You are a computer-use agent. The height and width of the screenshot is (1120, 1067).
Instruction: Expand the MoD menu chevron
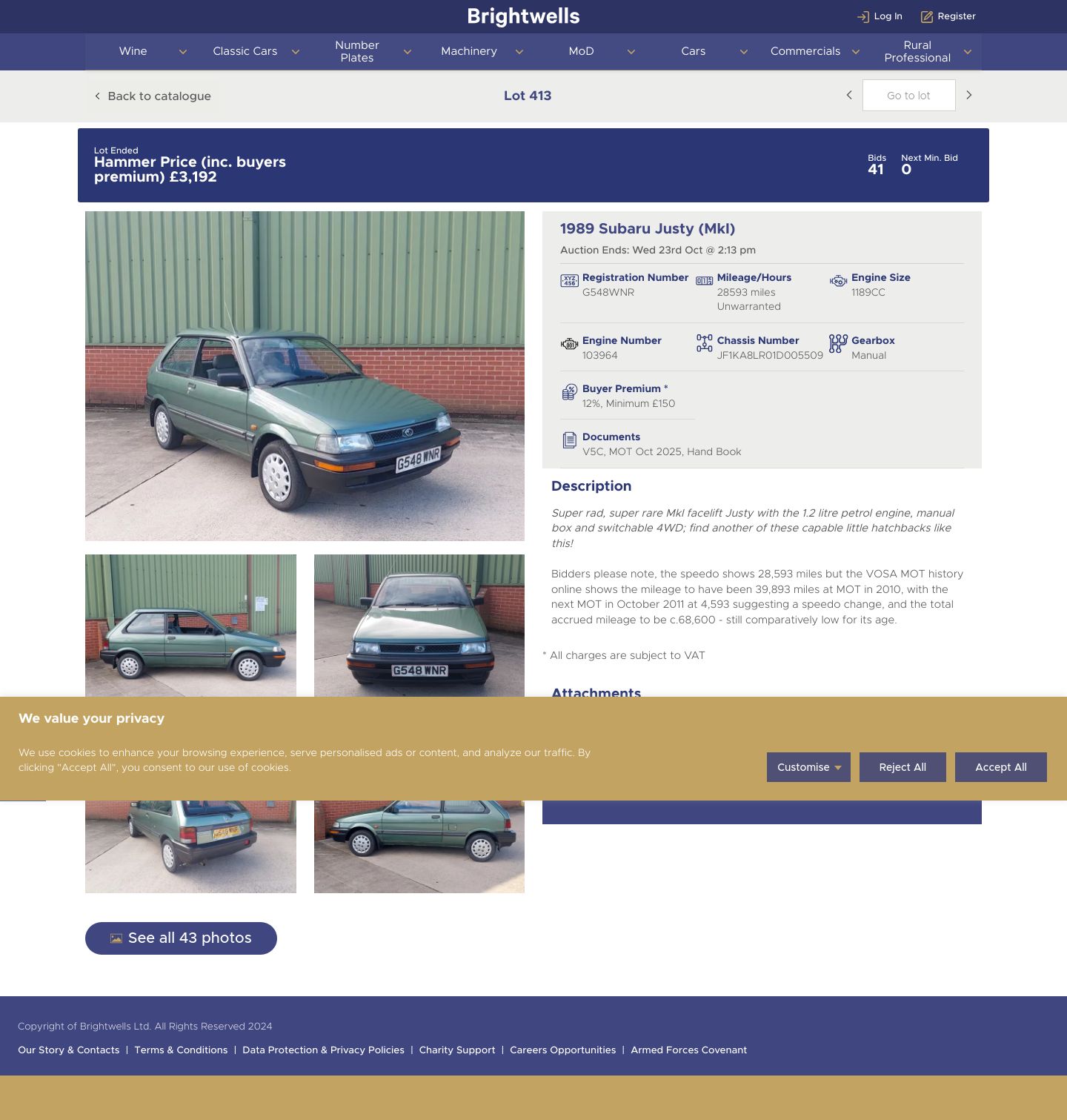(631, 52)
